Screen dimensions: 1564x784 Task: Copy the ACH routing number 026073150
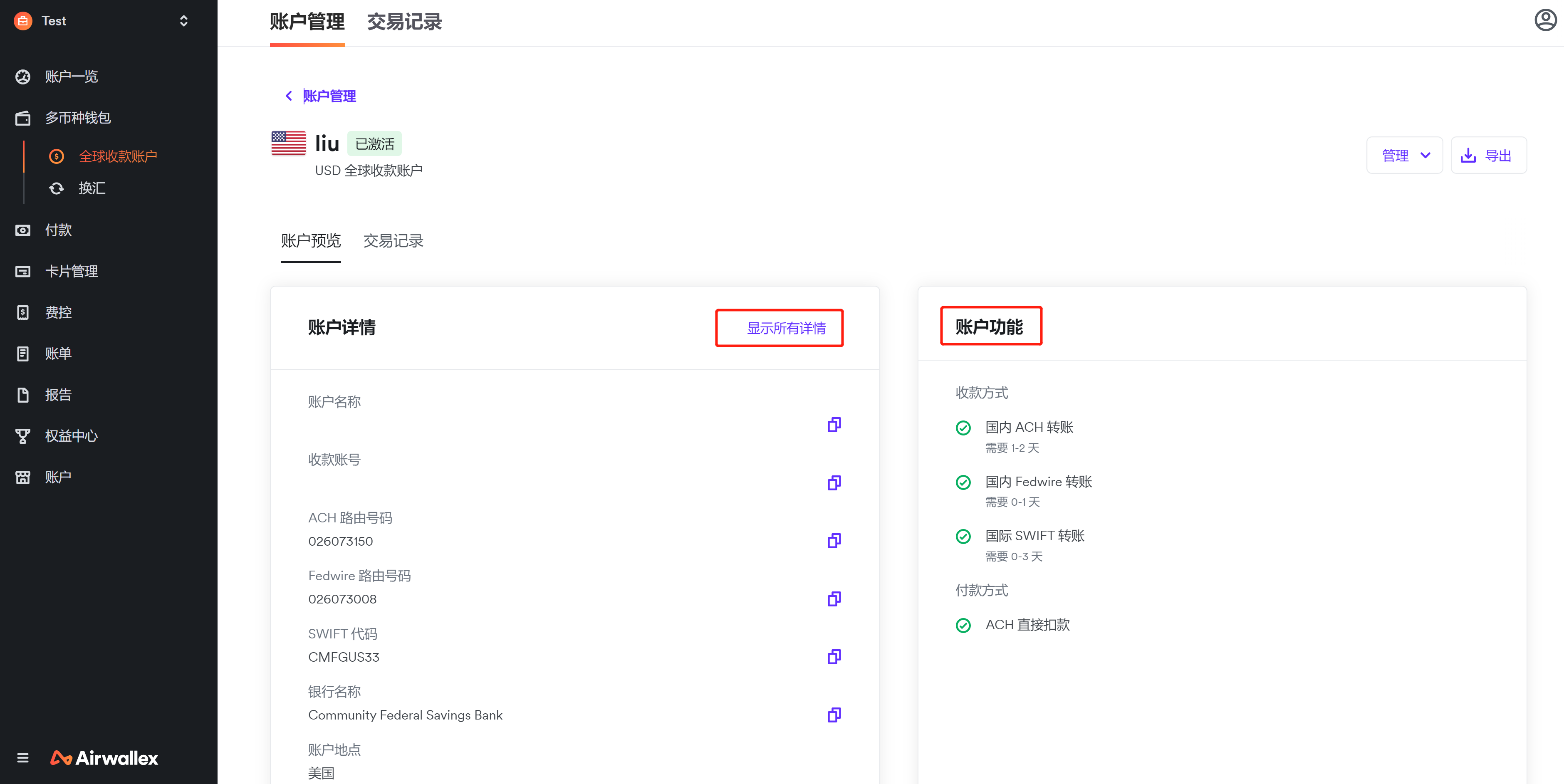pyautogui.click(x=834, y=540)
